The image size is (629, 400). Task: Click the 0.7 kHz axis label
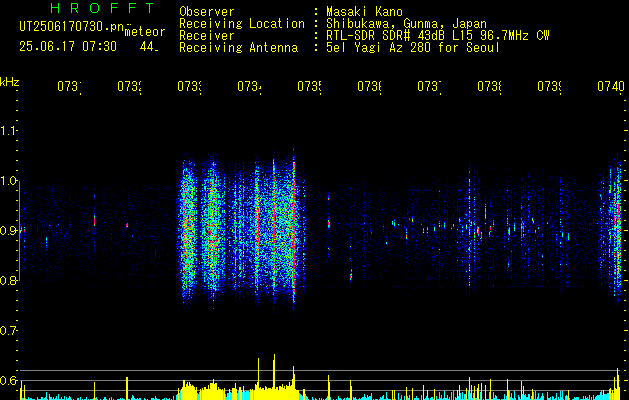(8, 331)
